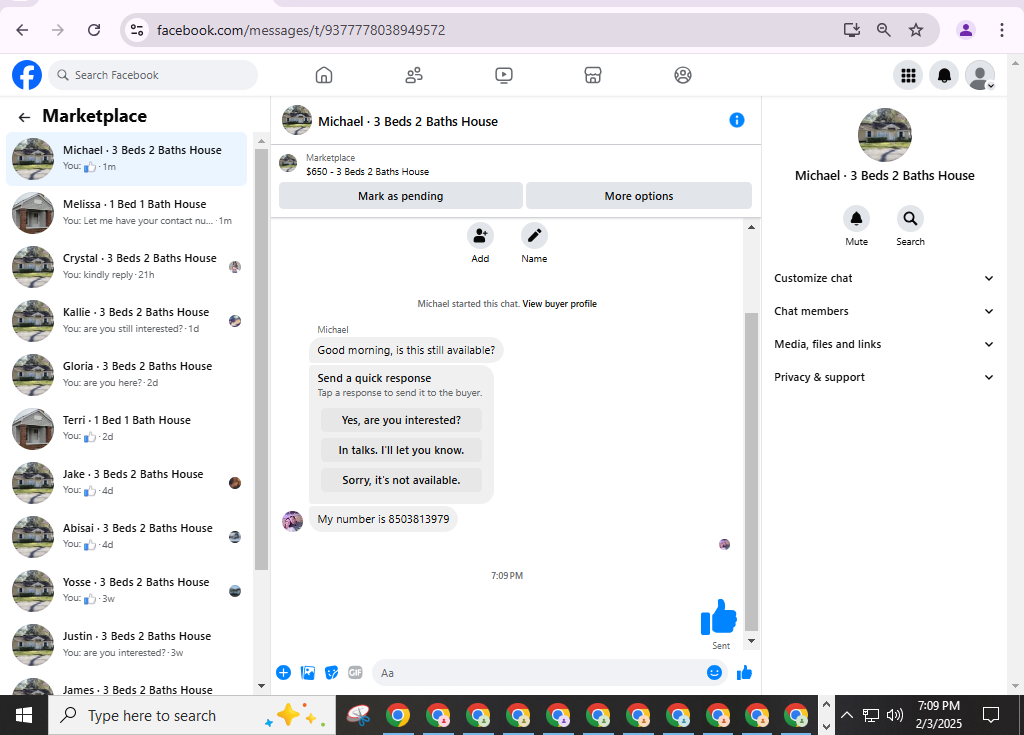Click the browser address bar URL
Screen dimensions: 1024x735
(x=301, y=30)
